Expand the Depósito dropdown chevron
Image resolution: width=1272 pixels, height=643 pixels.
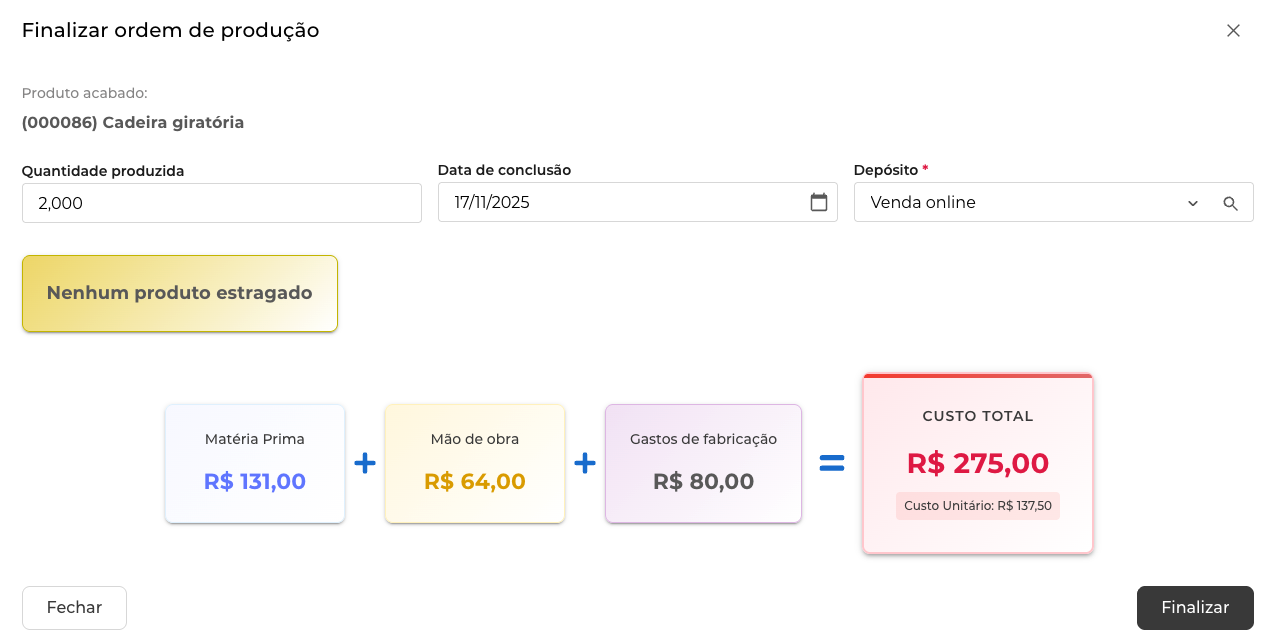(1192, 203)
